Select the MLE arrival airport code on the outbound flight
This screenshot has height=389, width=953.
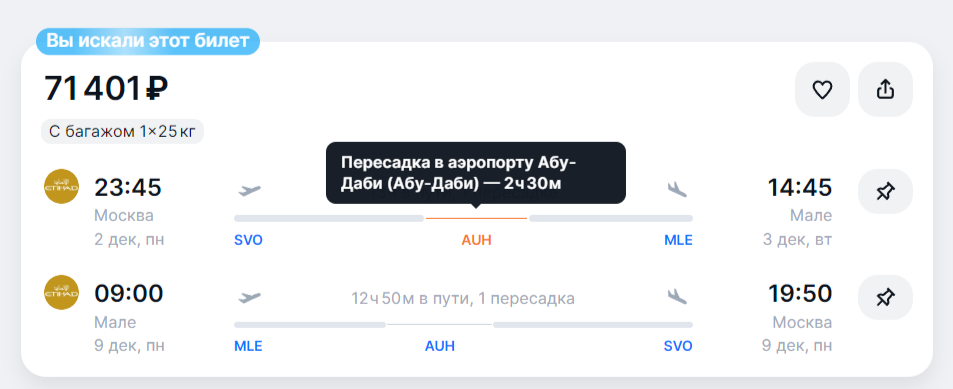tap(678, 240)
